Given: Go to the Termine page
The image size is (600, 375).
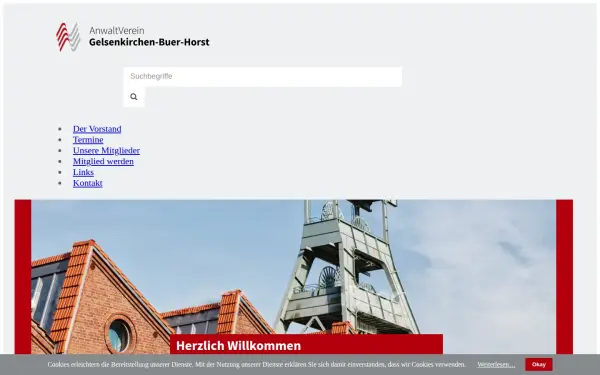Looking at the screenshot, I should tap(88, 139).
